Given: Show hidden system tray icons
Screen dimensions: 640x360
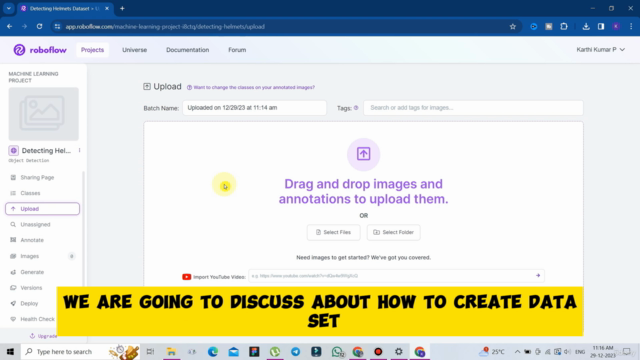Looking at the screenshot, I should (517, 351).
